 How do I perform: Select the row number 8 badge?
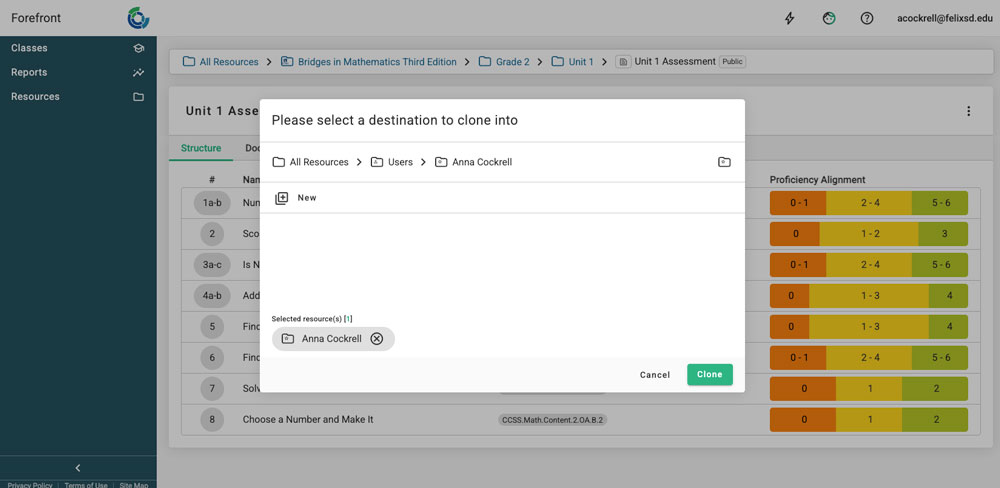212,420
